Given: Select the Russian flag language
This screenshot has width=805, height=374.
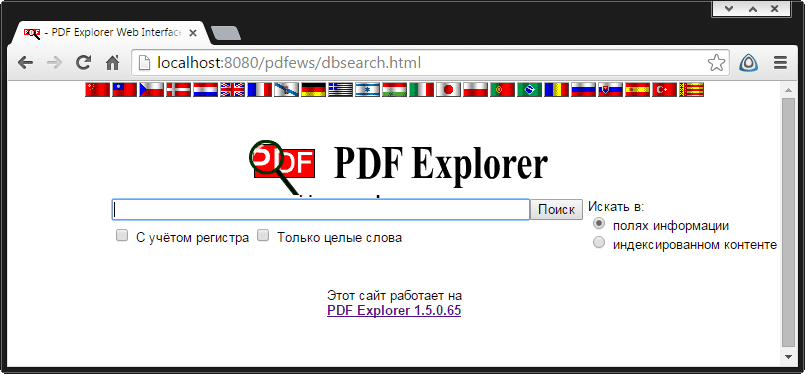Looking at the screenshot, I should coord(583,89).
